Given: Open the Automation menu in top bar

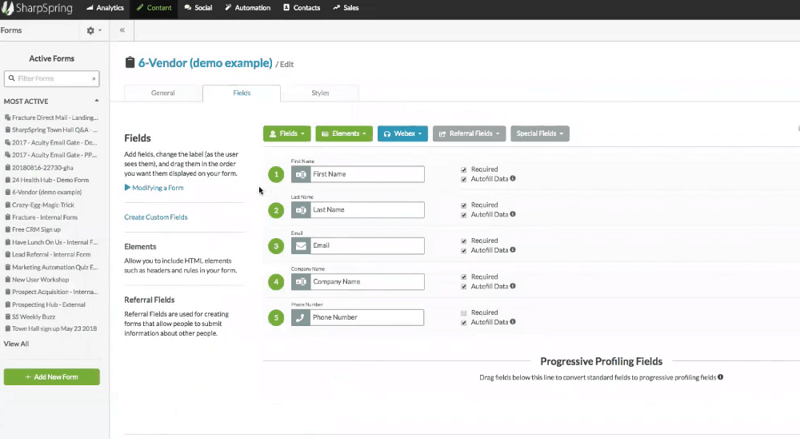Looking at the screenshot, I should [249, 8].
